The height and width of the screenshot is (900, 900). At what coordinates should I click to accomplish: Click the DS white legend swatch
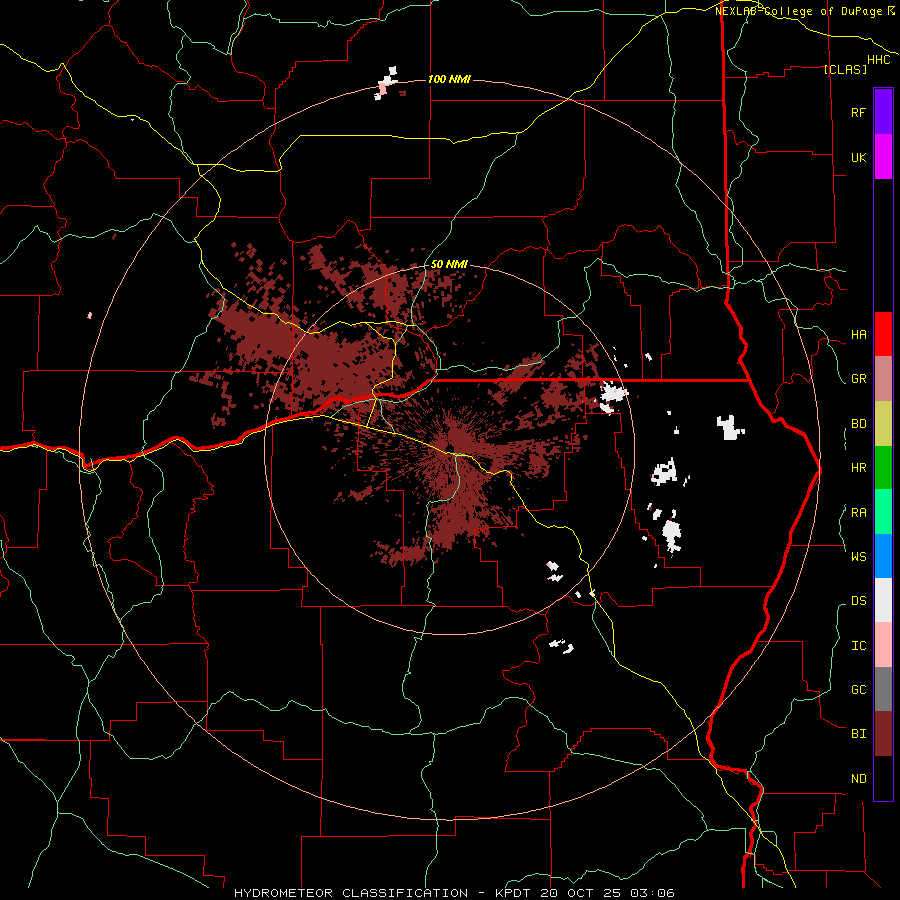coord(883,600)
